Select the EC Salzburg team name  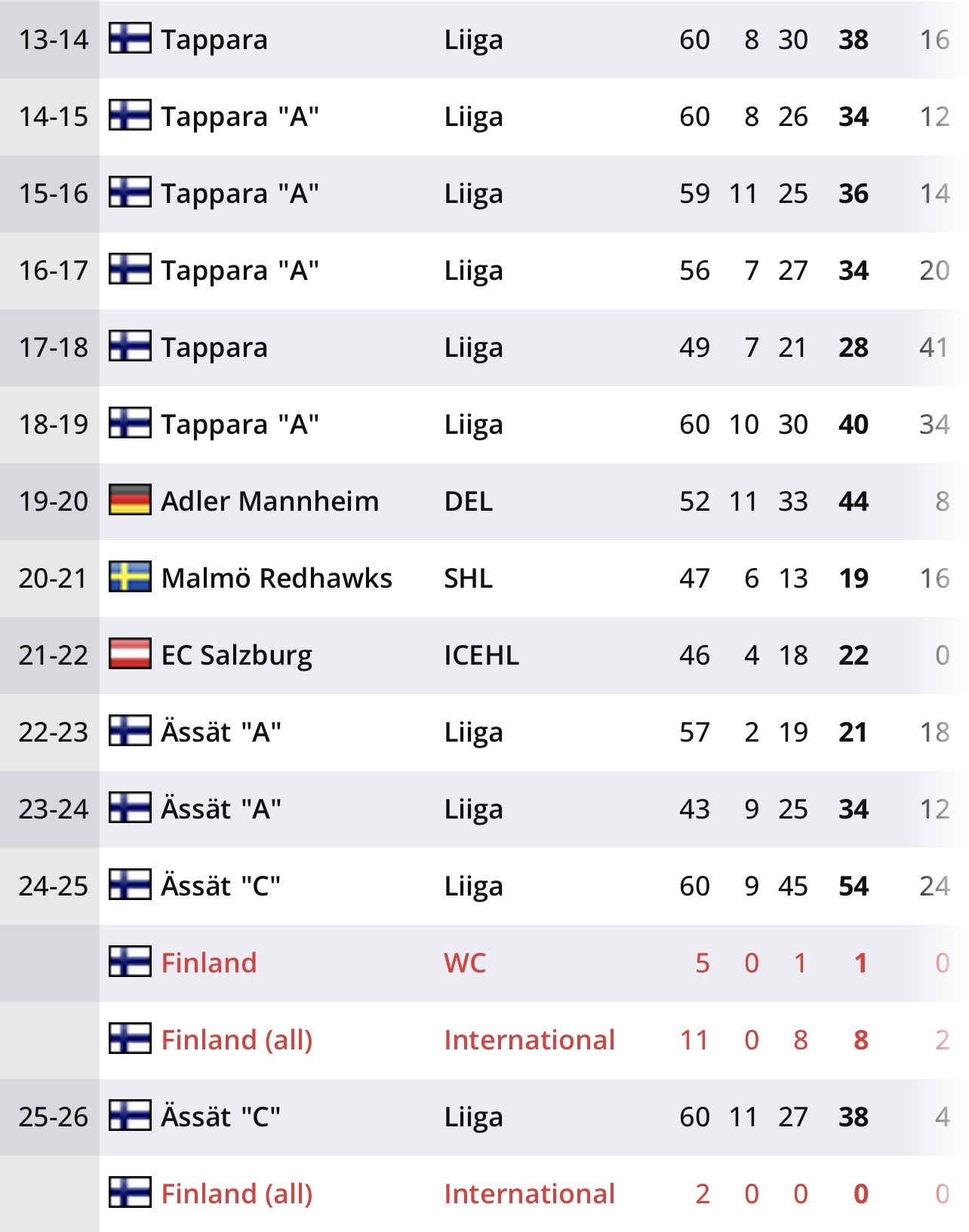[x=236, y=655]
